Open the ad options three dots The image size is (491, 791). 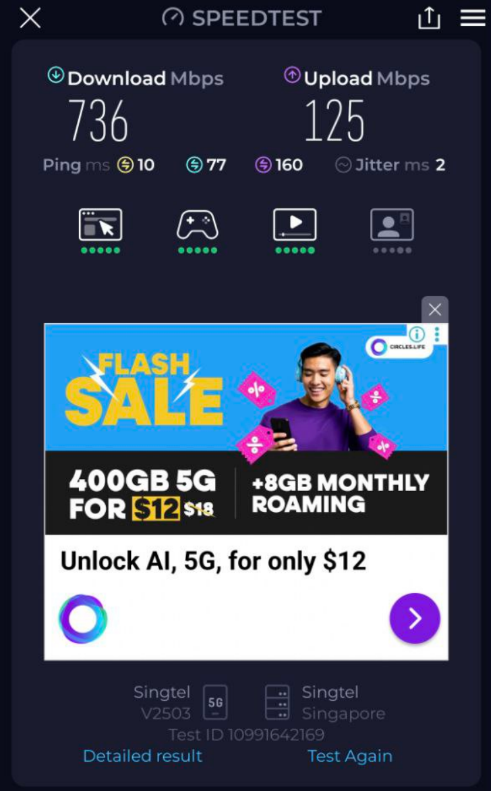tap(437, 333)
